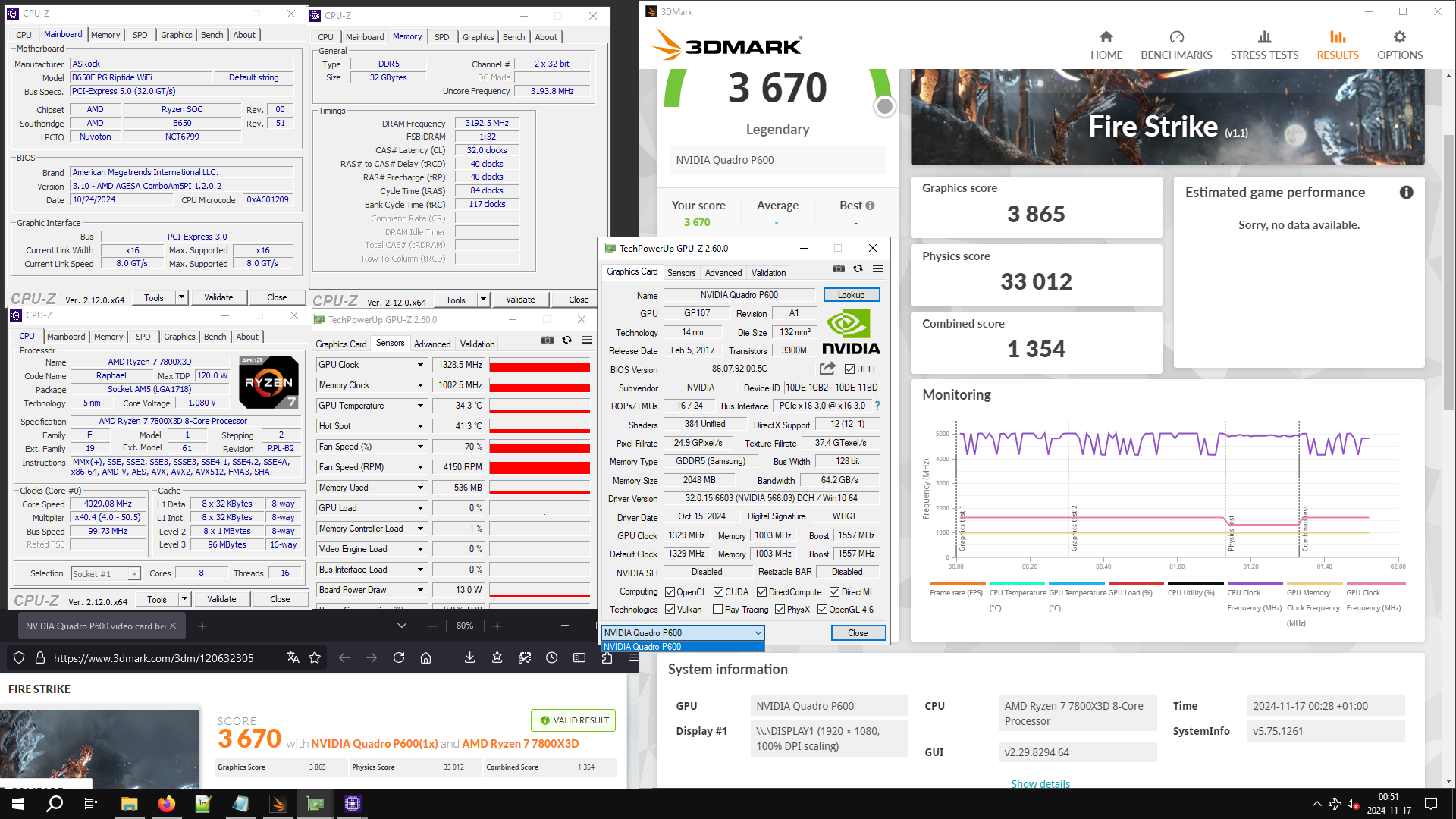
Task: Toggle OpenGL 4.6 checkbox in GPU-Z
Action: [822, 610]
